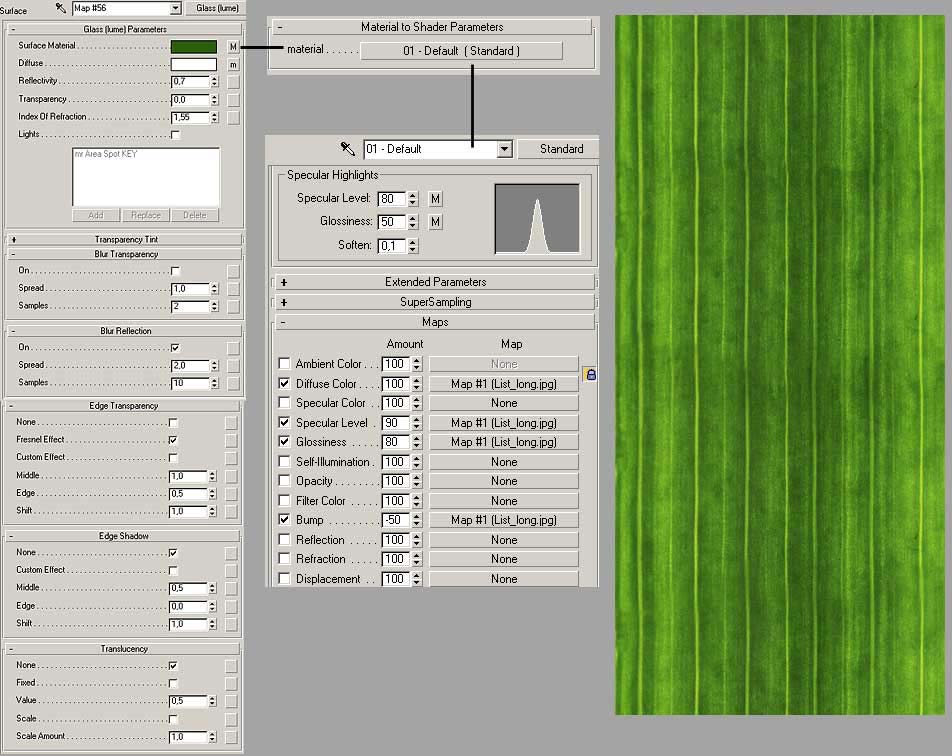The height and width of the screenshot is (756, 952).
Task: Expand the Extended Parameters rollout
Action: [x=433, y=282]
